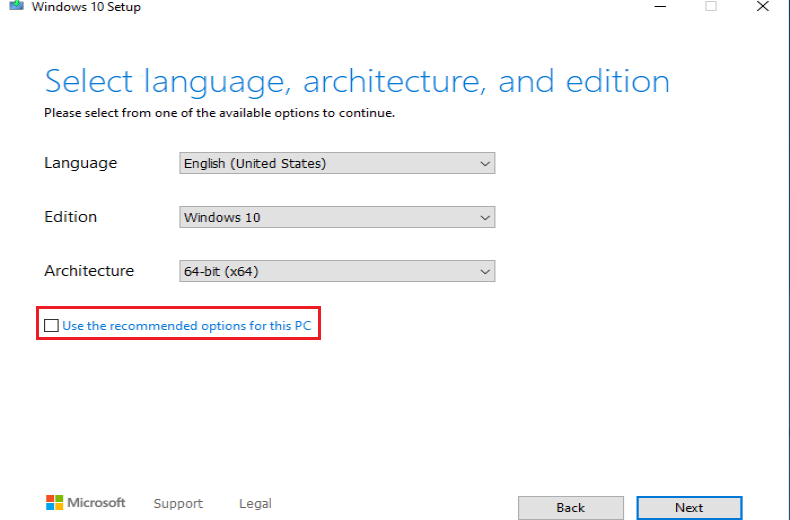Click the Microsoft logo in the footer
Image resolution: width=790 pixels, height=520 pixels.
point(85,502)
